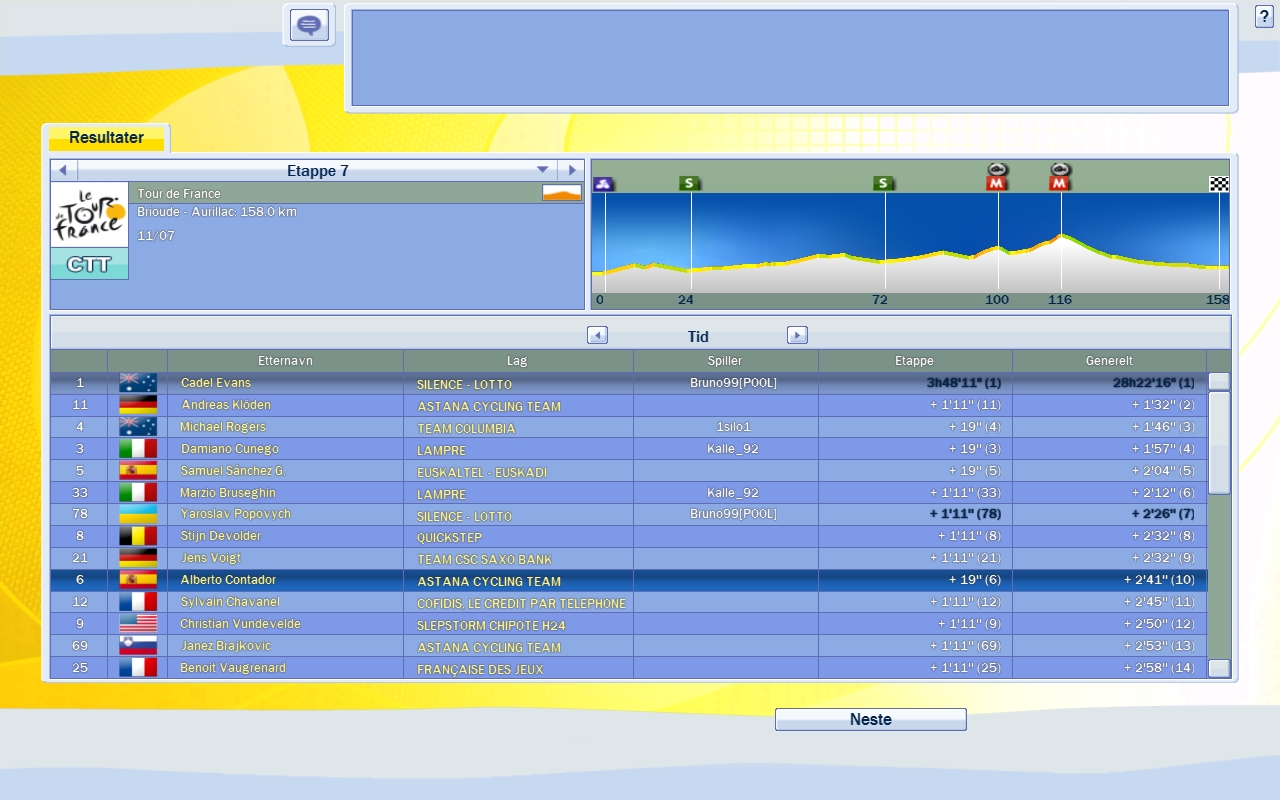Select the sprint marker at km 24
Image resolution: width=1280 pixels, height=800 pixels.
tap(689, 183)
